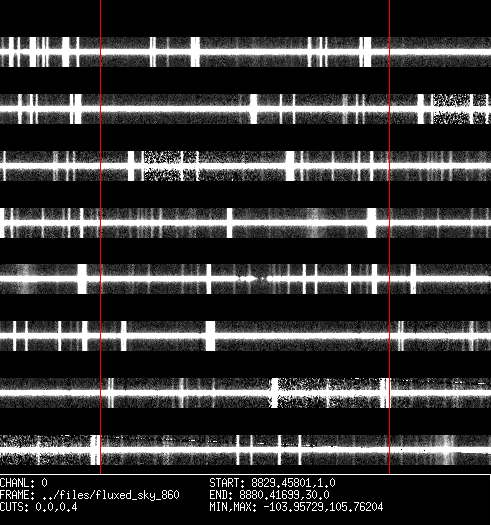Viewport: 491px width, 525px height.
Task: Click the faint diffuse glow at the fifth strip's left end
Action: pos(25,279)
